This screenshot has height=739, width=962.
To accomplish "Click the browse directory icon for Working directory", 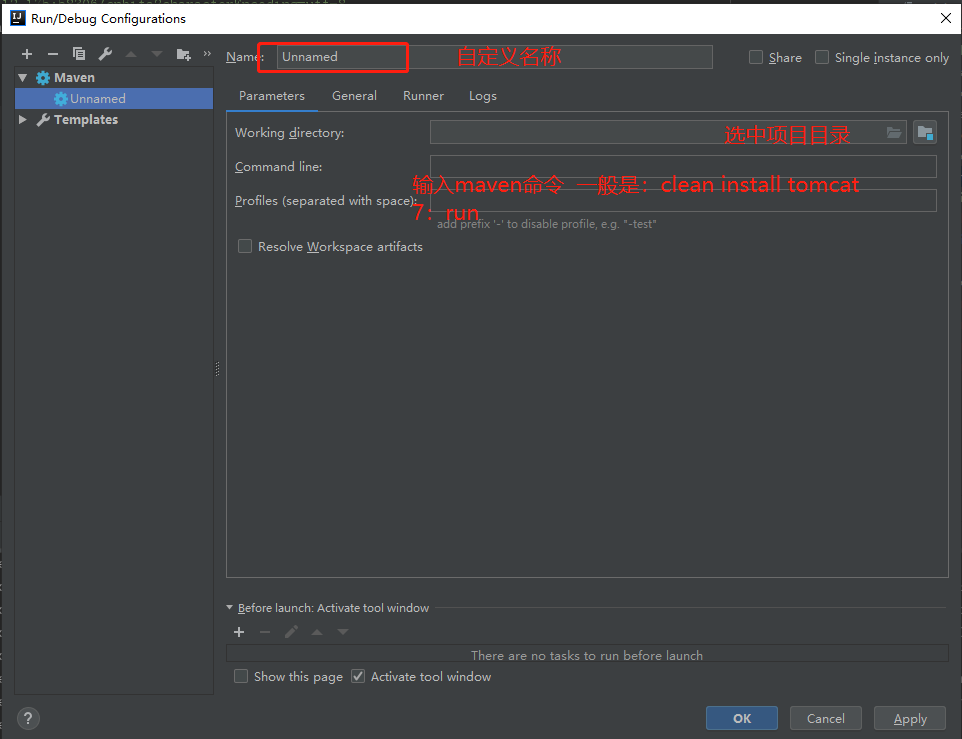I will tap(893, 131).
